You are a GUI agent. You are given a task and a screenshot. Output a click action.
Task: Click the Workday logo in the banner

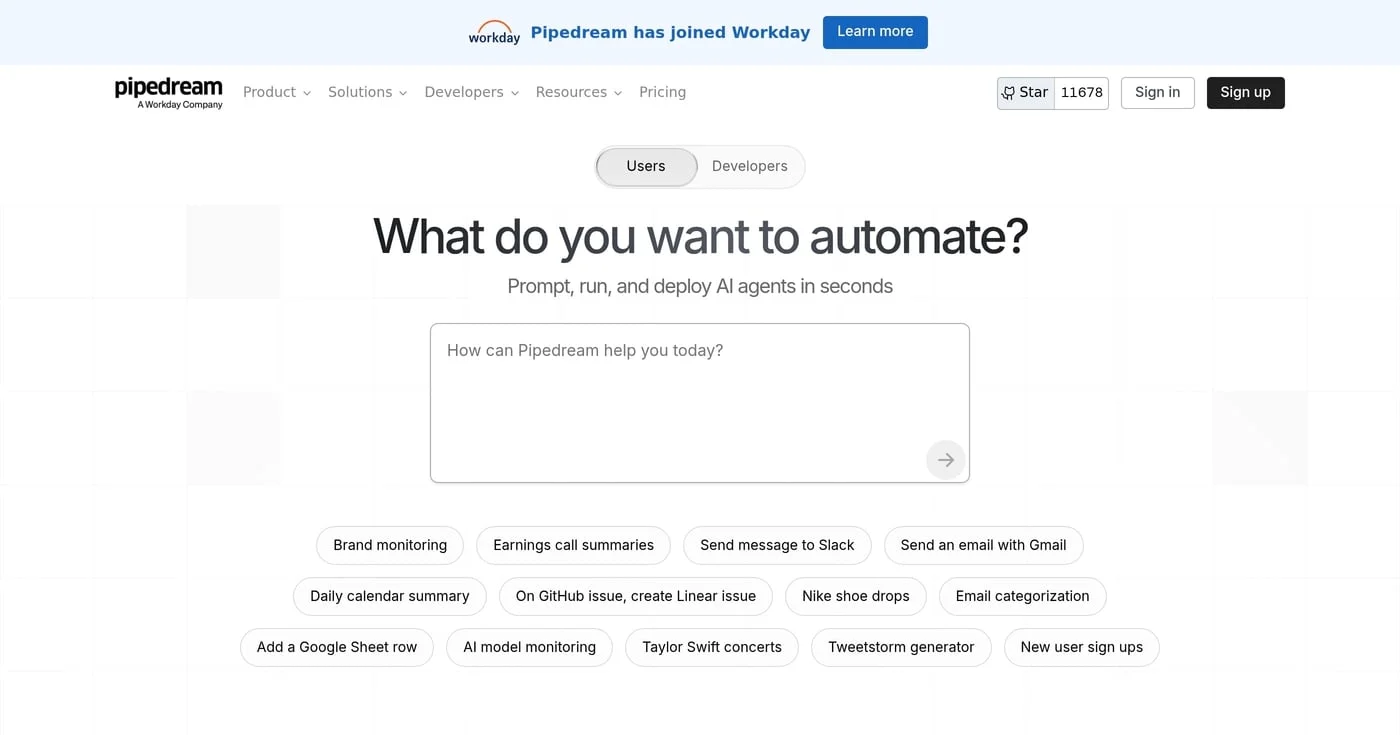(x=494, y=32)
